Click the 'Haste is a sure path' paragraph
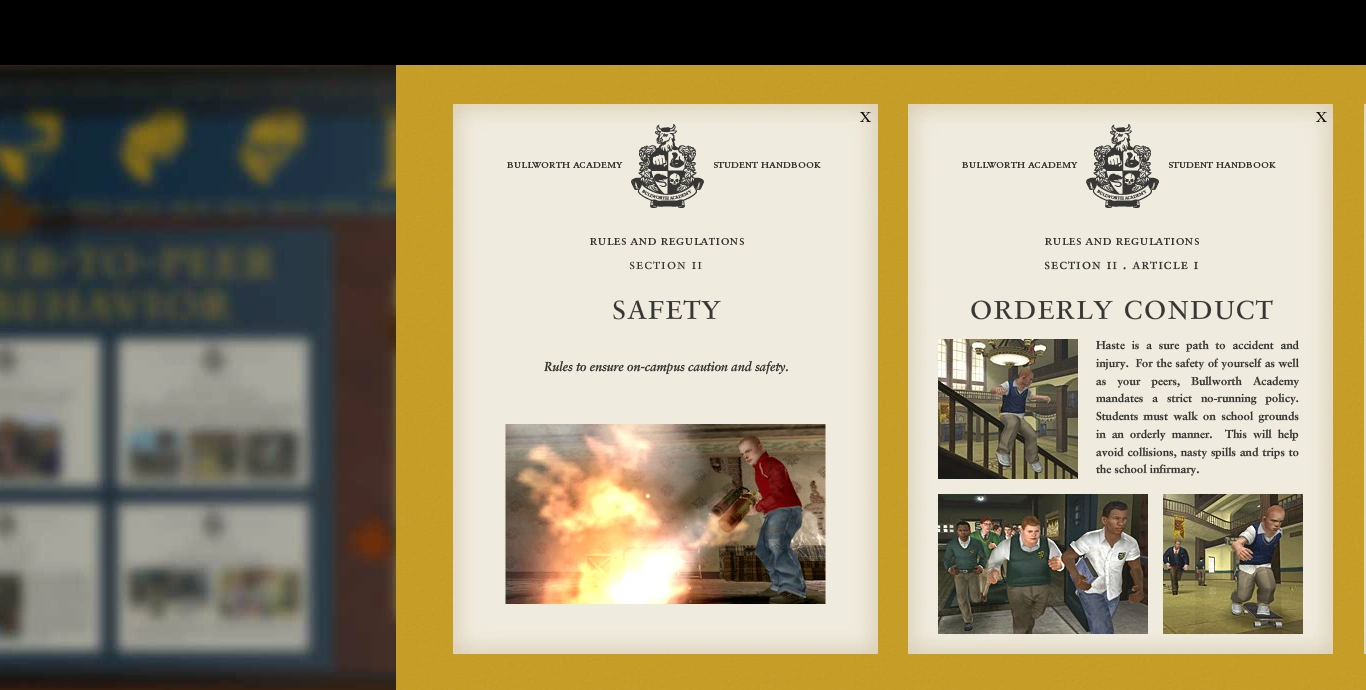 [1197, 407]
